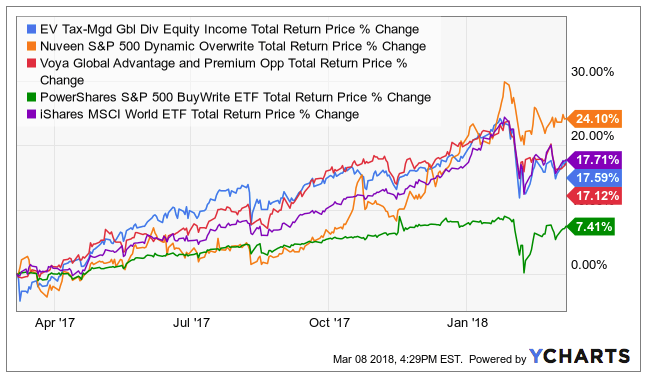
Task: Click the purple 17.71% value tag
Action: pos(595,160)
